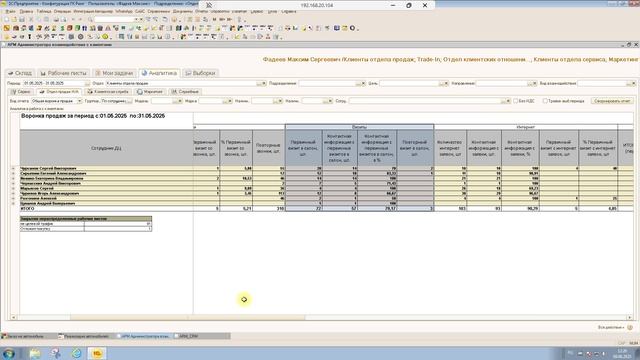Open the Отдел selection ellipsis button

(259, 83)
